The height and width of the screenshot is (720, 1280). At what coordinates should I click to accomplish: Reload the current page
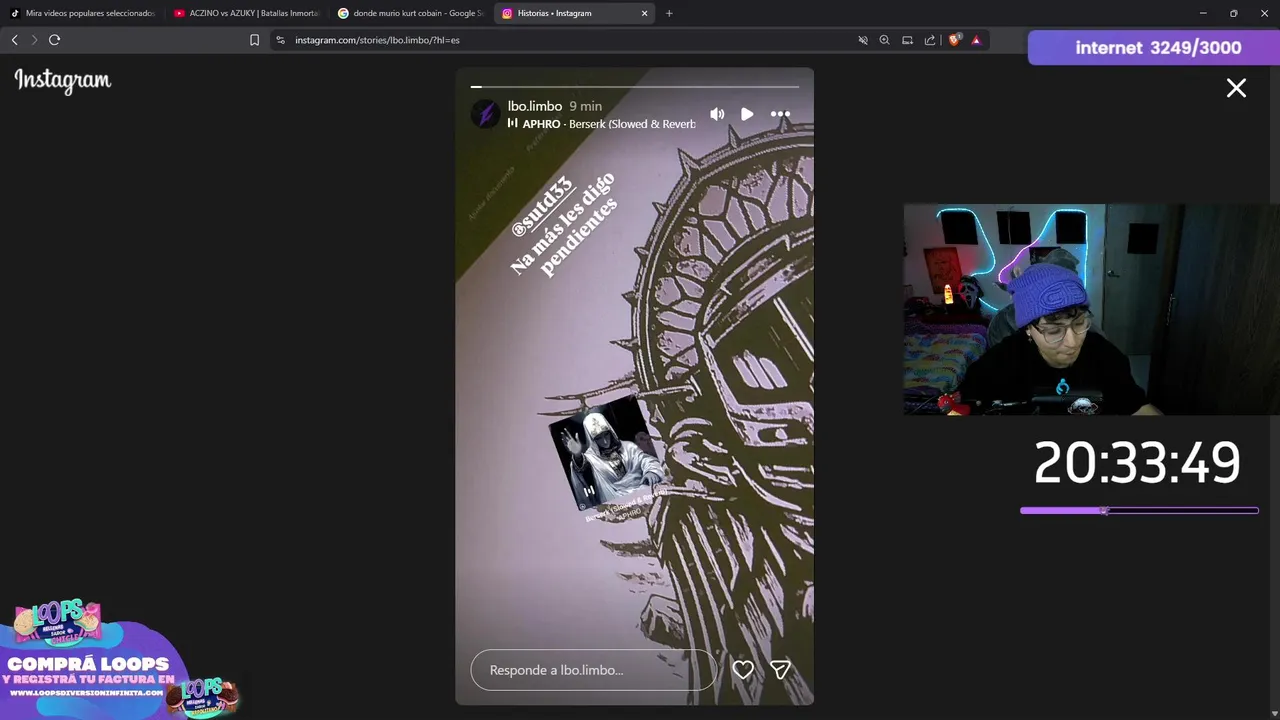coord(54,40)
